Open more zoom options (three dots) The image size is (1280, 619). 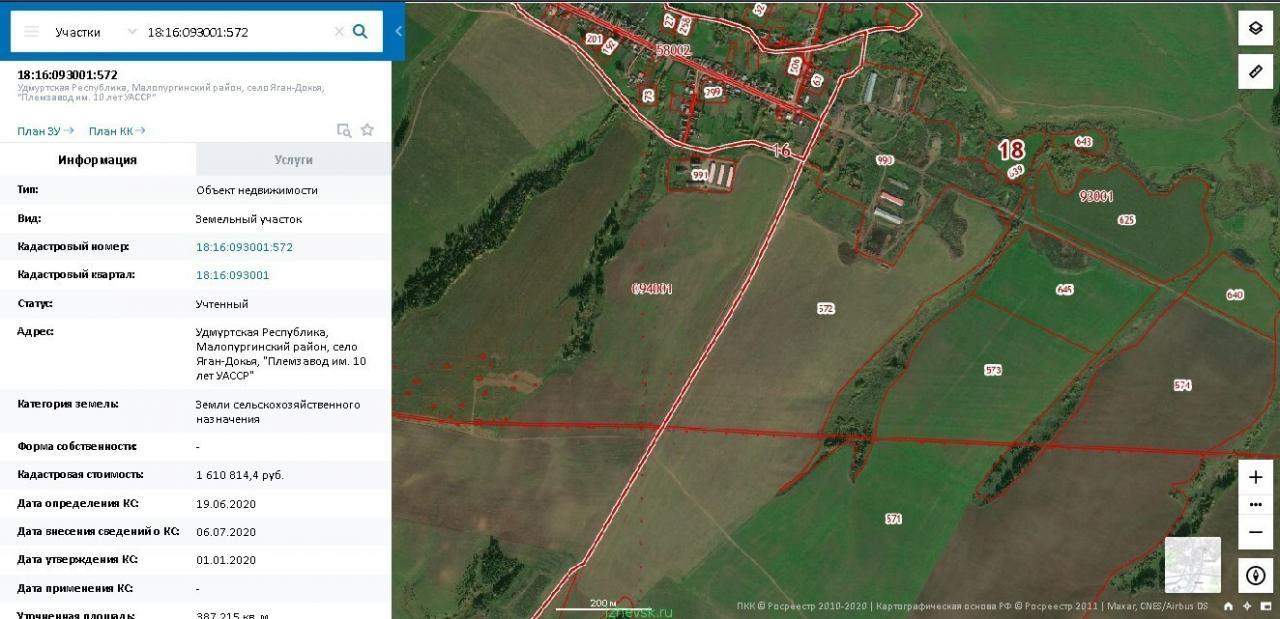pos(1256,505)
